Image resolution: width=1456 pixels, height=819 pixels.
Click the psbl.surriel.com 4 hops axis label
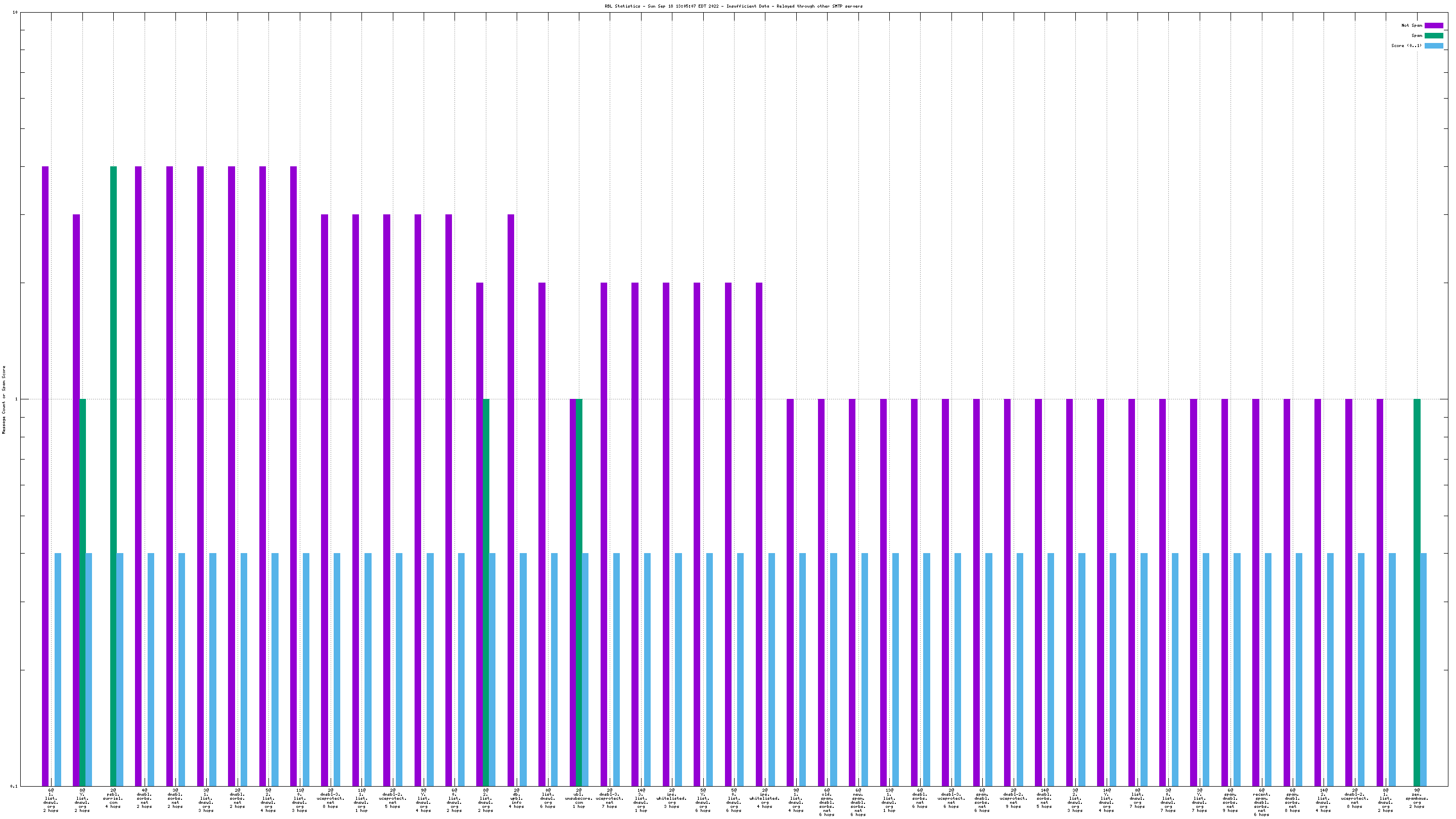(x=113, y=798)
